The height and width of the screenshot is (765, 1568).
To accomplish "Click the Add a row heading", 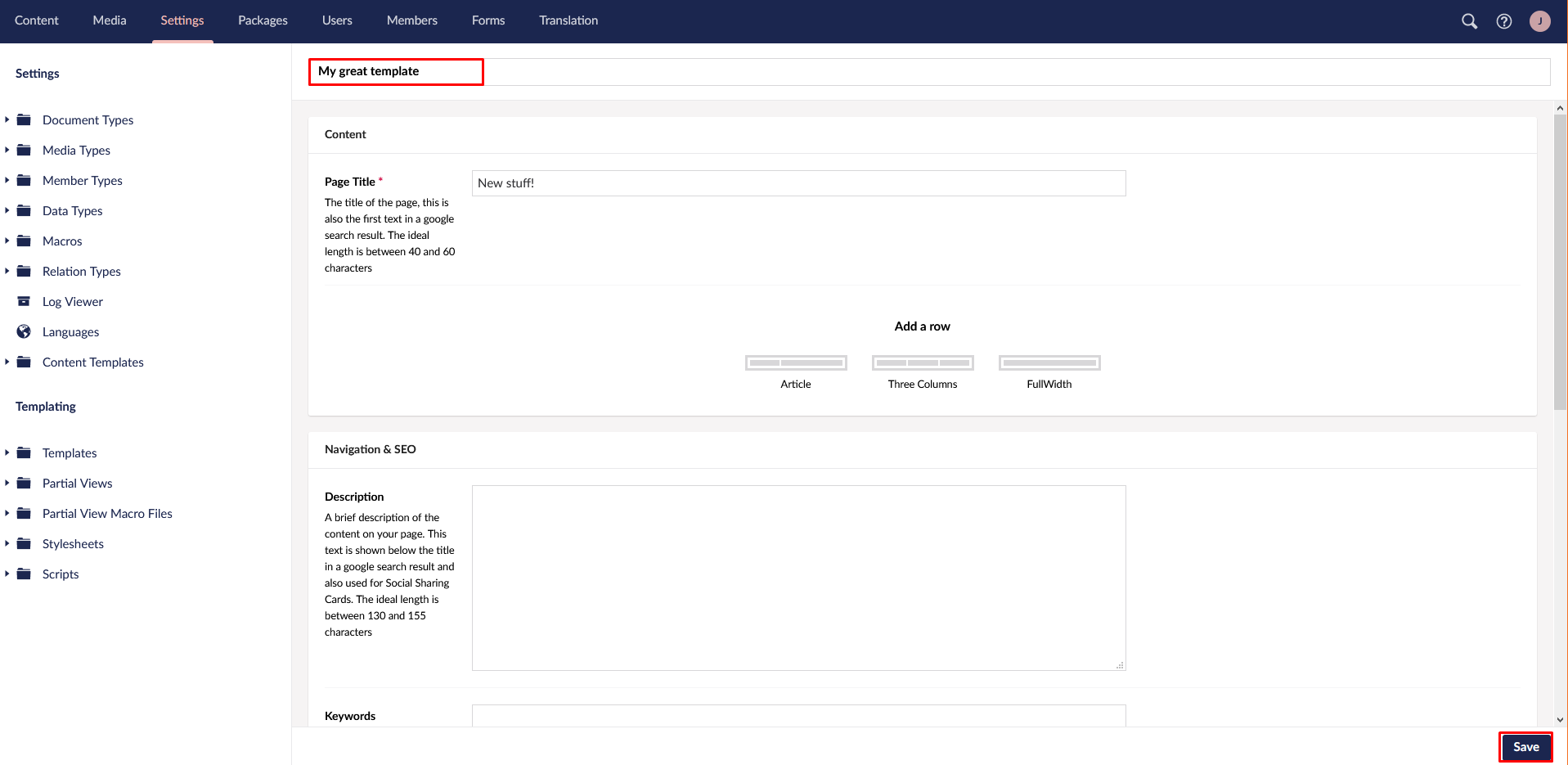I will coord(922,326).
